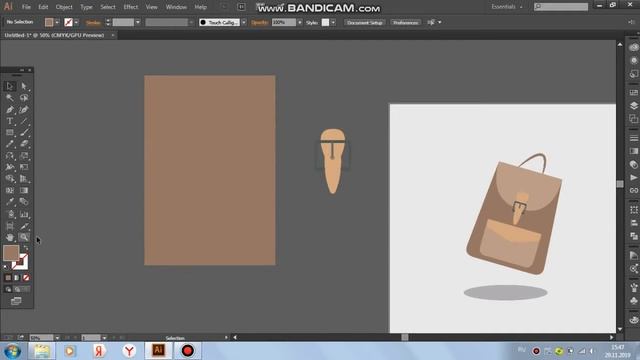Screen dimensions: 640x360
Task: Open the Layers panel icon
Action: [x=633, y=106]
